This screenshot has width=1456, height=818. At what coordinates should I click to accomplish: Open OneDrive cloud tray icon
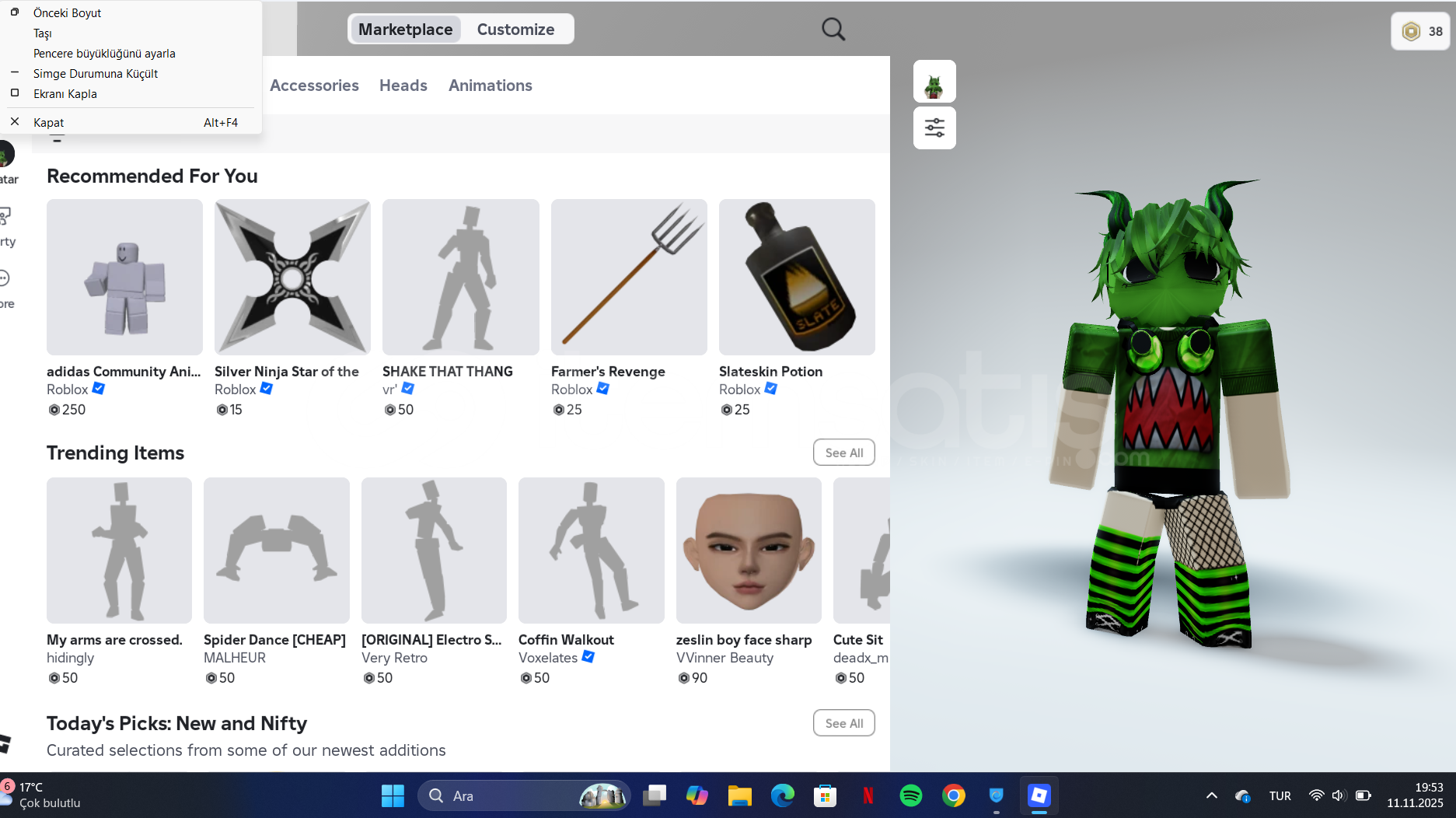1242,795
